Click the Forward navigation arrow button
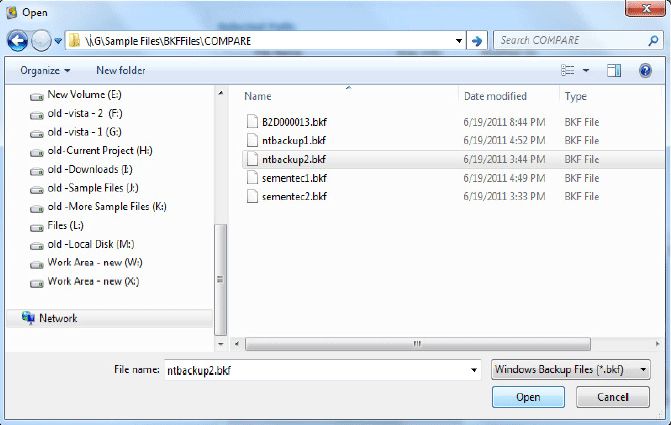Image resolution: width=671 pixels, height=425 pixels. click(41, 42)
